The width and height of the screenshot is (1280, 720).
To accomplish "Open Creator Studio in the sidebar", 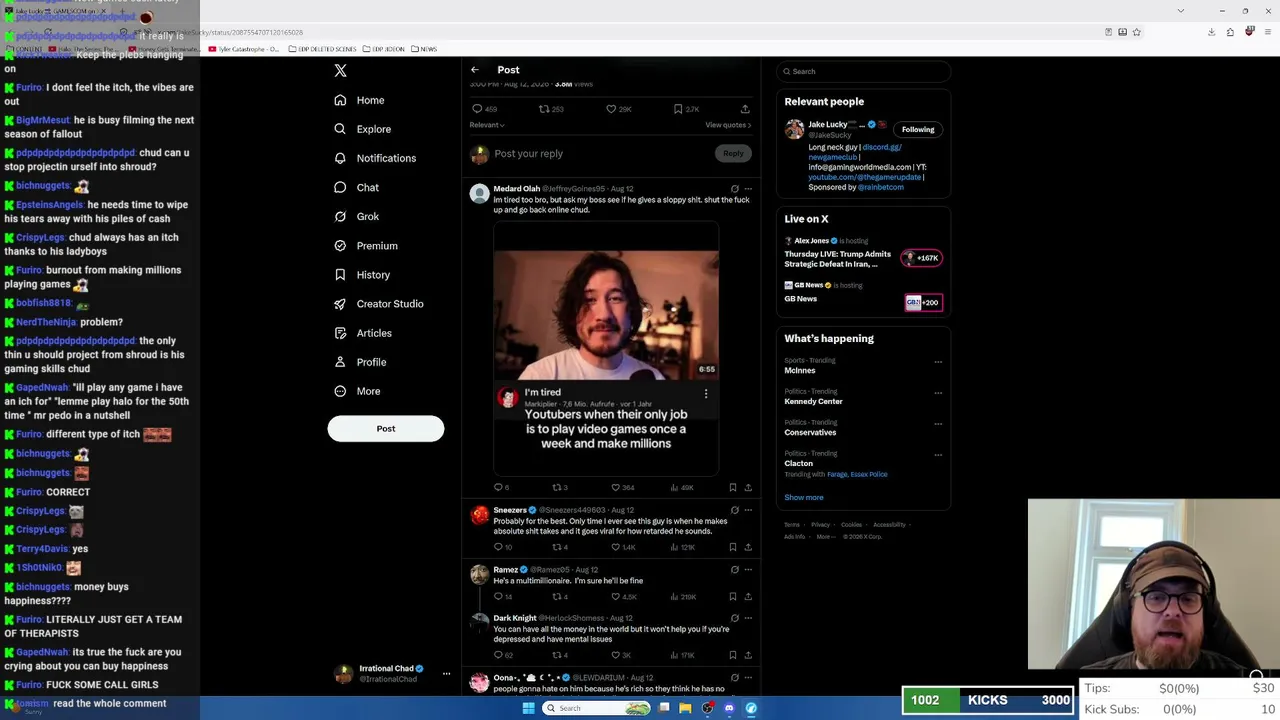I will click(x=378, y=304).
